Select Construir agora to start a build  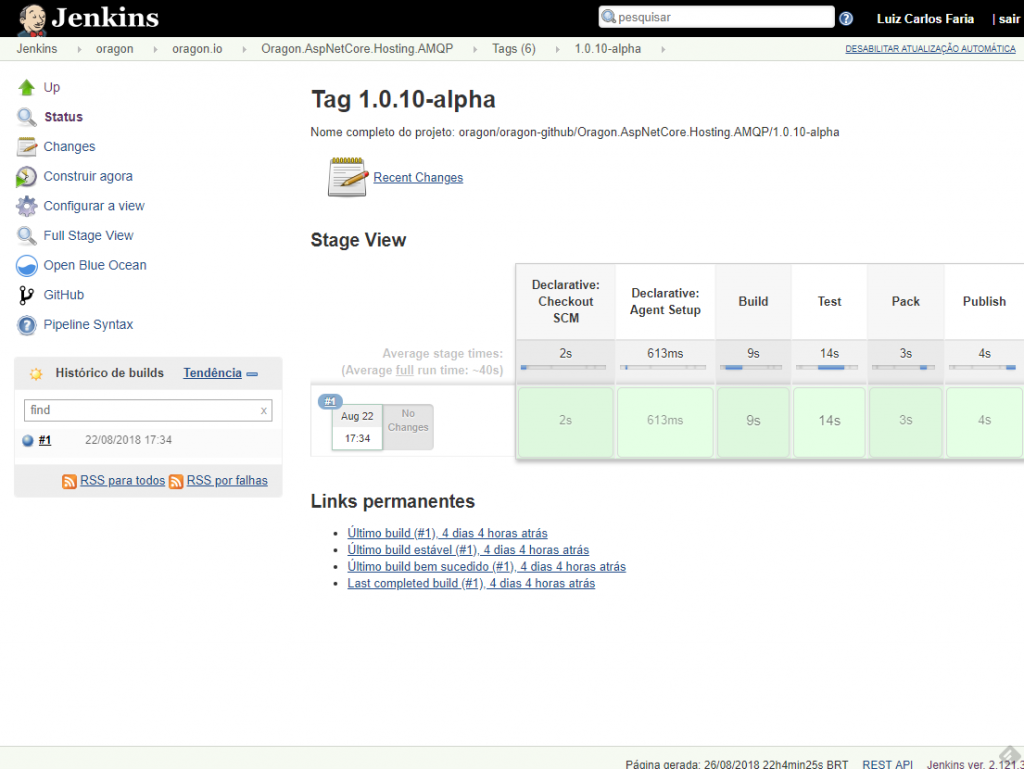pyautogui.click(x=90, y=176)
